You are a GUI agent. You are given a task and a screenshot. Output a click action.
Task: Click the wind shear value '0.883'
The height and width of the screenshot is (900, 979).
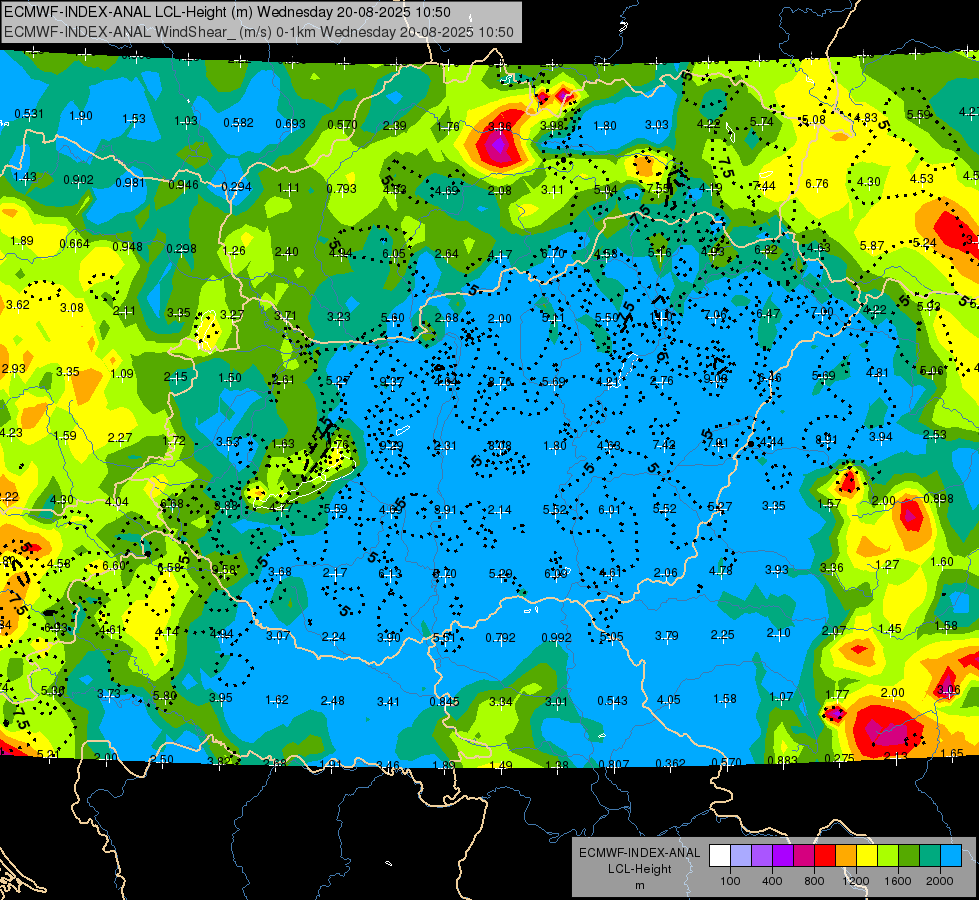coord(782,760)
